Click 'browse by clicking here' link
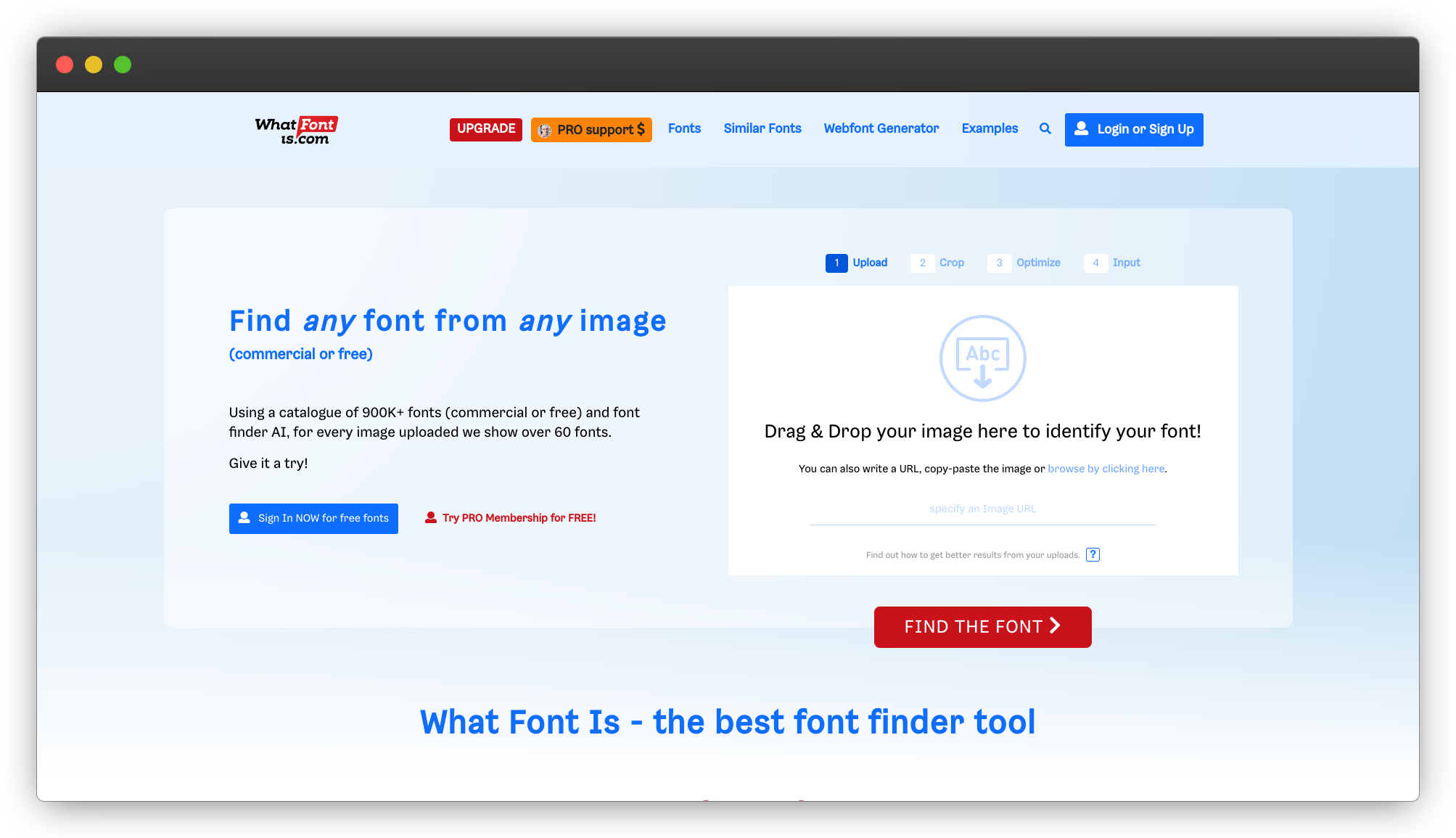 pos(1106,469)
